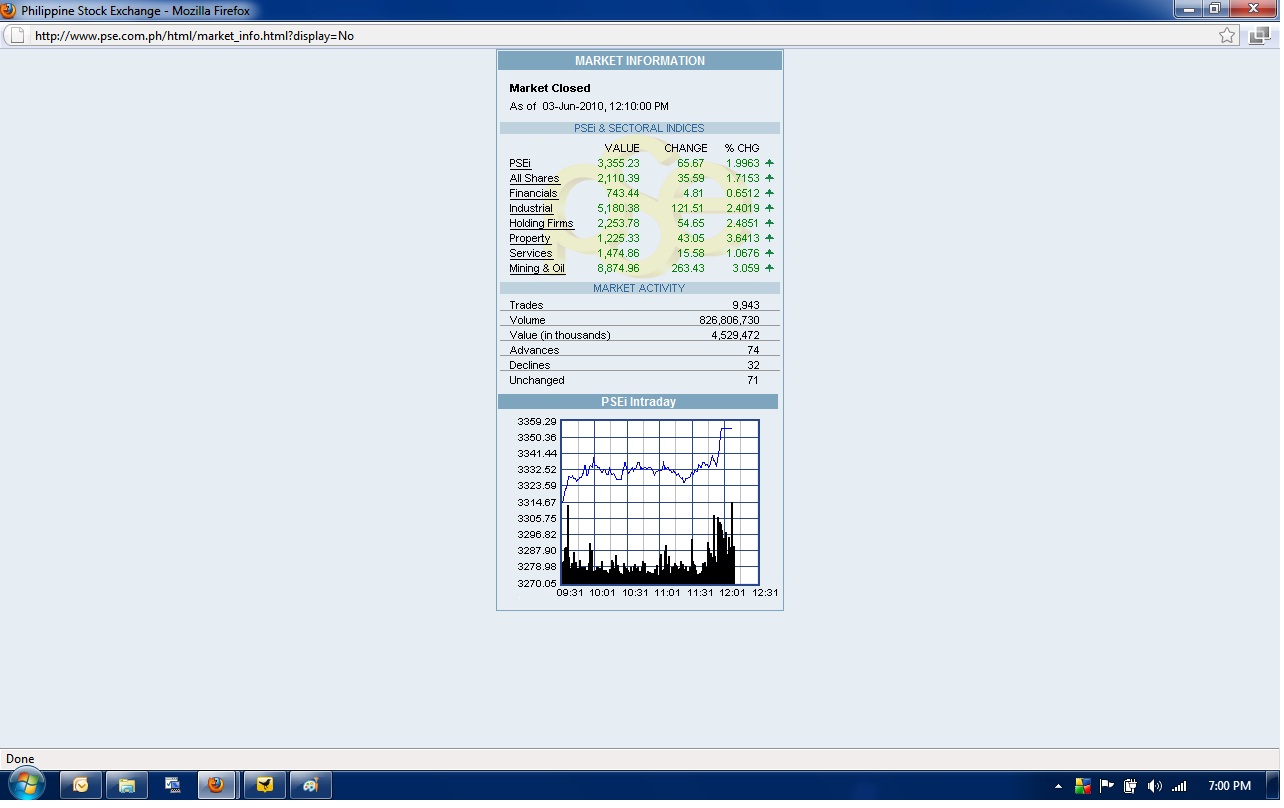Click the MARKET ACTIVITY heading

(x=639, y=288)
